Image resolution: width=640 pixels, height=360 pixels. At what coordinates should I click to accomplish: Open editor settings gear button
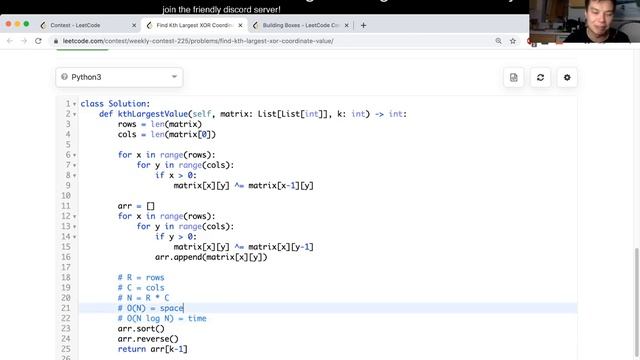click(567, 78)
